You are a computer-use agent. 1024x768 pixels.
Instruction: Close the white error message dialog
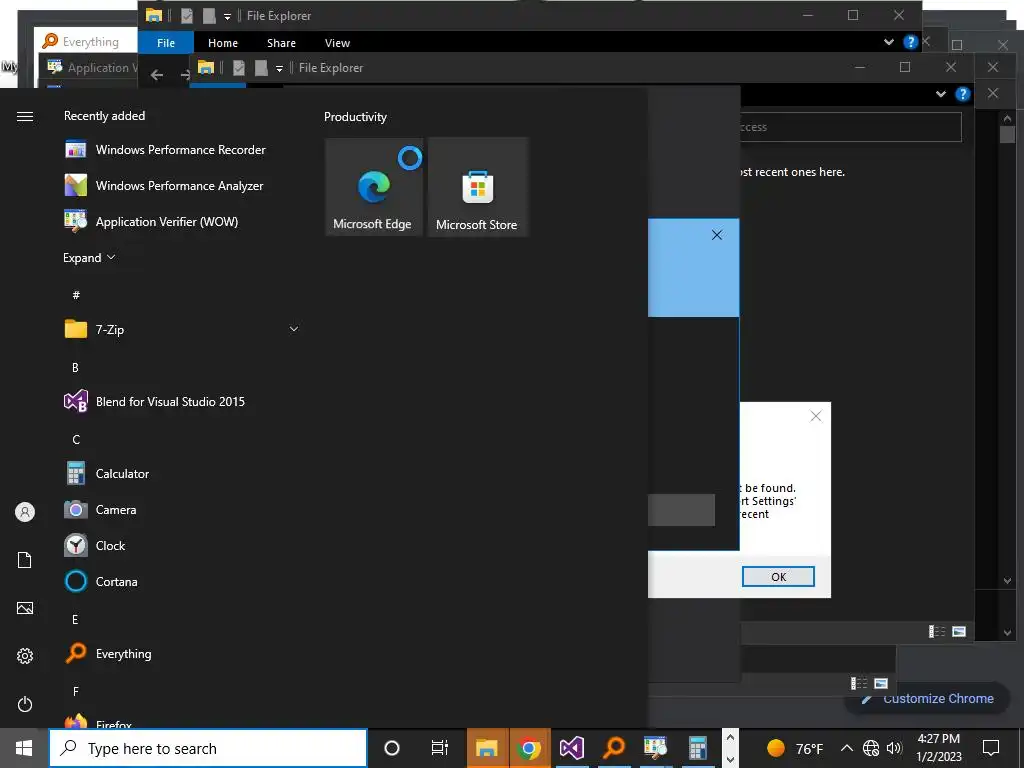coord(816,416)
